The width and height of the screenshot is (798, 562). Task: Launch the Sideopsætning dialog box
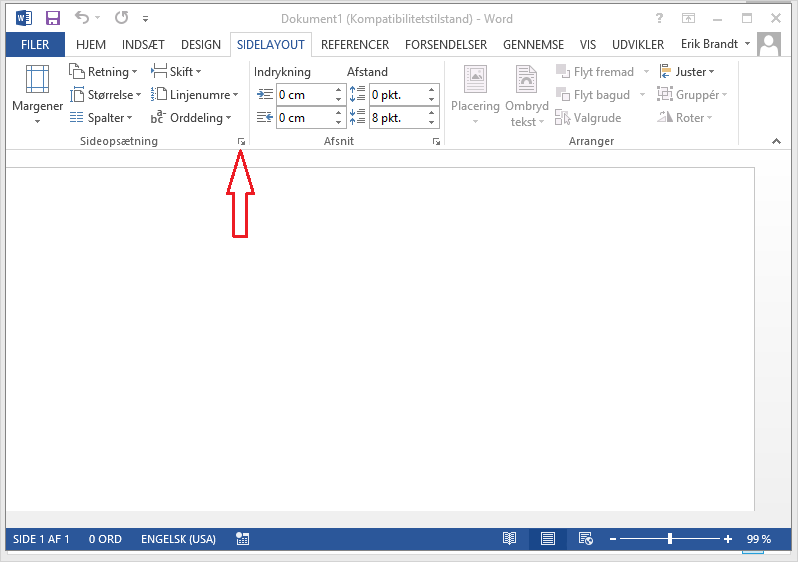pos(241,142)
